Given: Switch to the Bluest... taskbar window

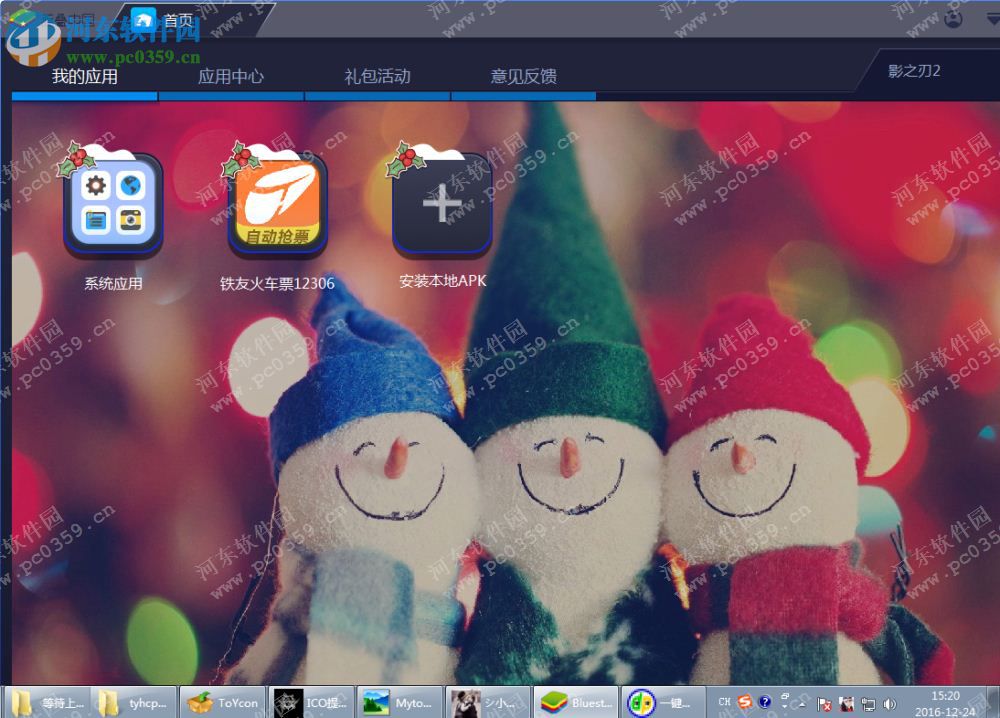Looking at the screenshot, I should pyautogui.click(x=576, y=703).
